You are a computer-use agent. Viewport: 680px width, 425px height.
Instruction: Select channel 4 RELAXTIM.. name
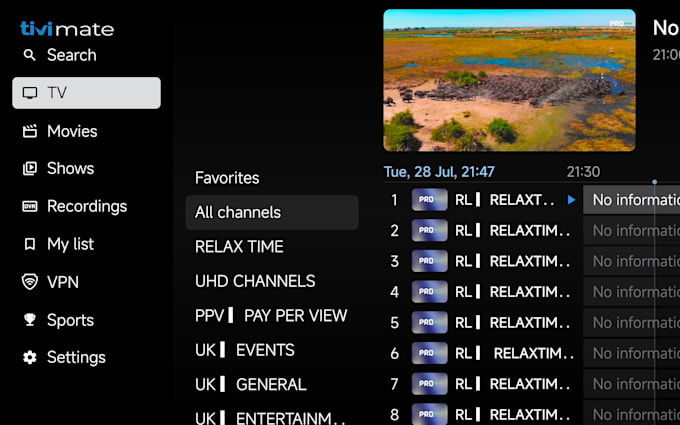tap(513, 292)
